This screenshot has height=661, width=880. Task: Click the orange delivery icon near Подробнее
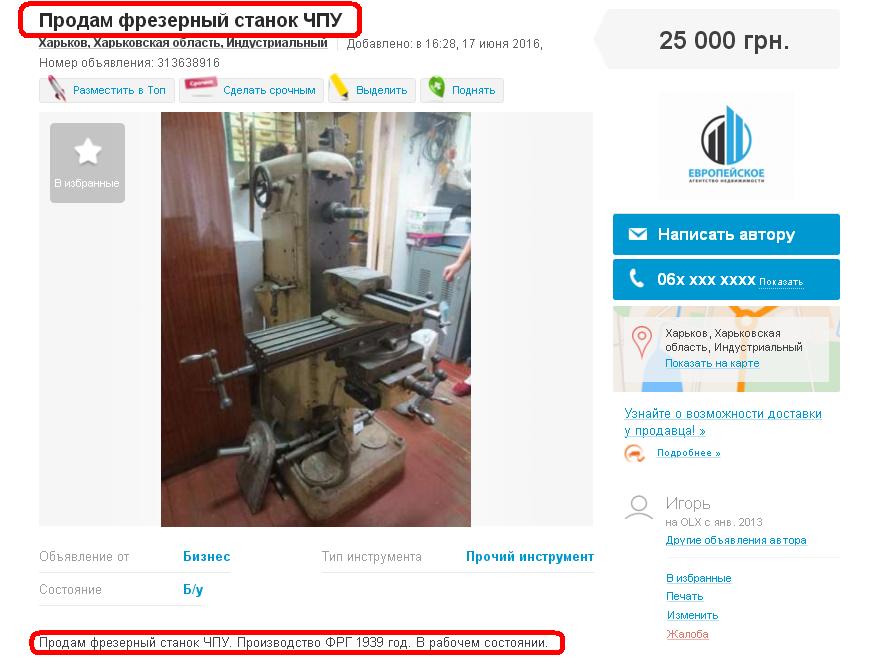coord(634,453)
